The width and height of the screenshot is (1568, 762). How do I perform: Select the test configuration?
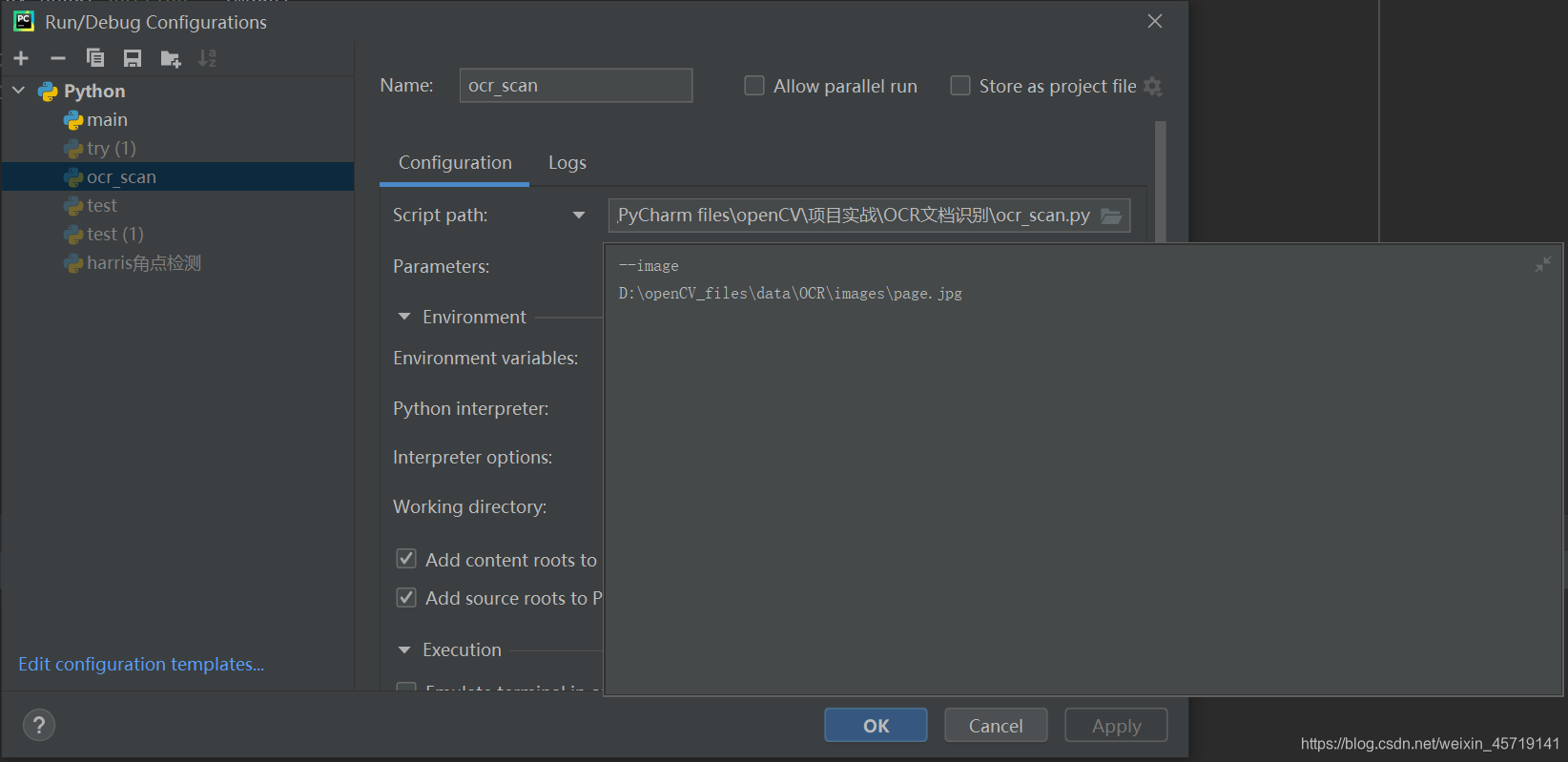(177, 205)
